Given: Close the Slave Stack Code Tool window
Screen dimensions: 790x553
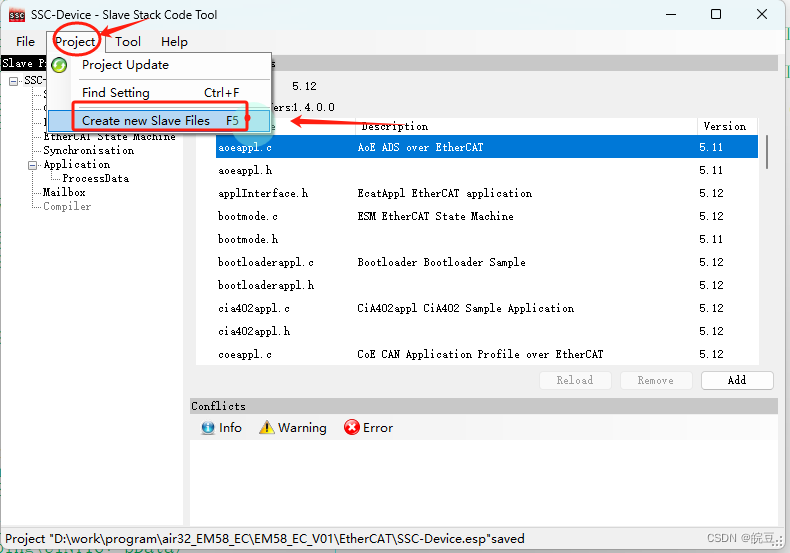Looking at the screenshot, I should 762,15.
